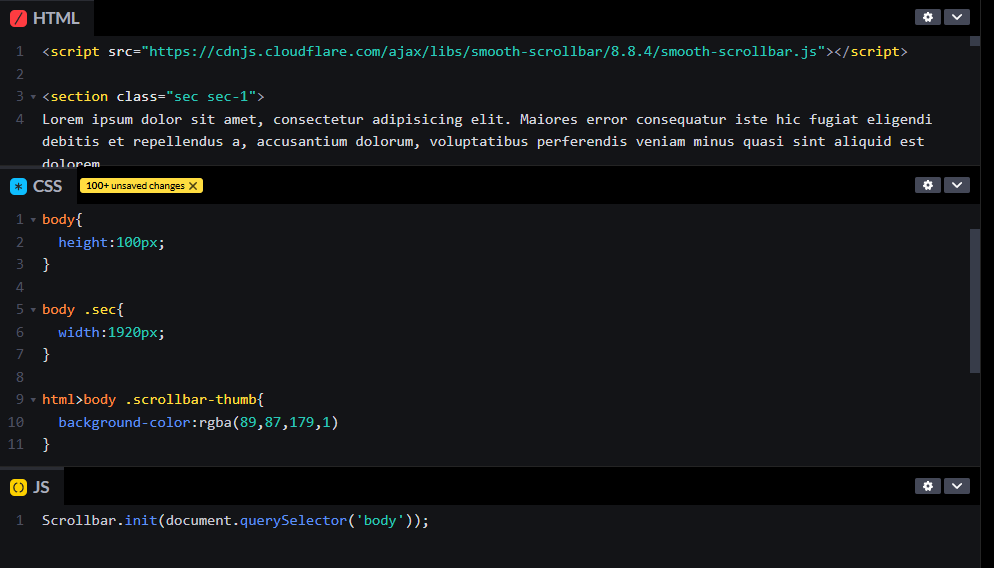This screenshot has height=568, width=994.
Task: Collapse the .scrollbar-thumb rule fold arrow
Action: click(33, 400)
